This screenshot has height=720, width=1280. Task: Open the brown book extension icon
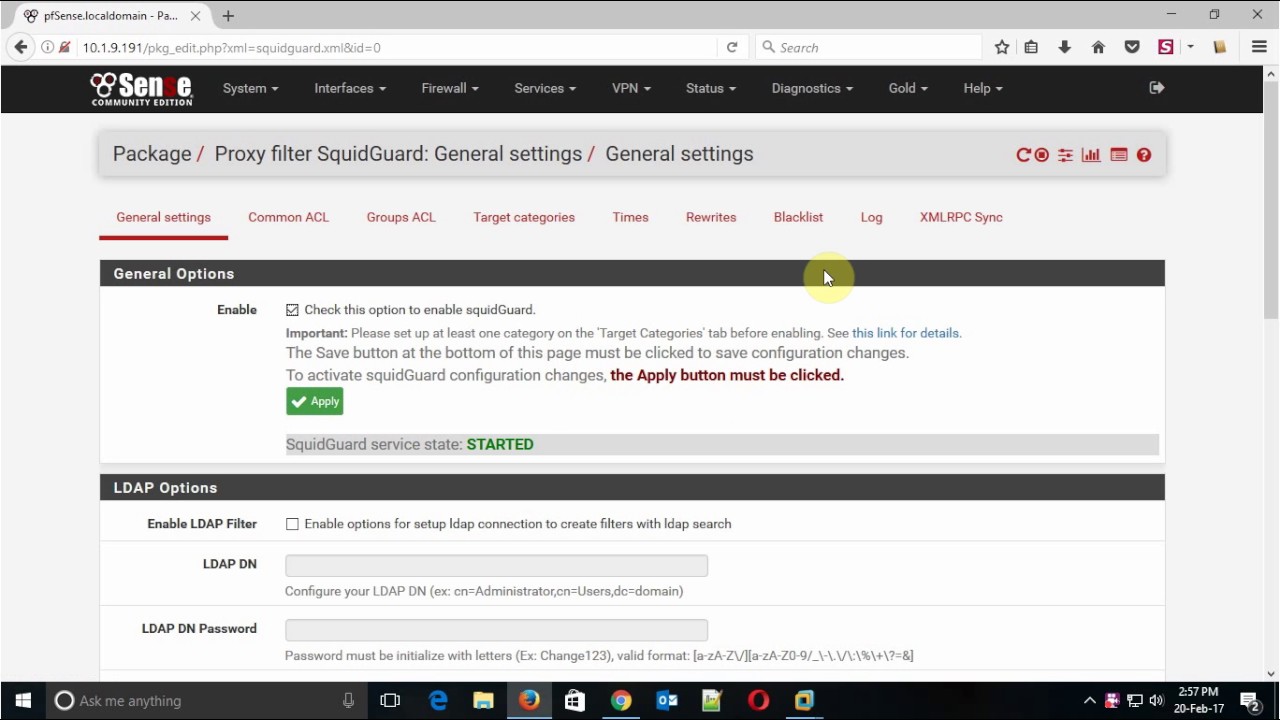(1219, 47)
